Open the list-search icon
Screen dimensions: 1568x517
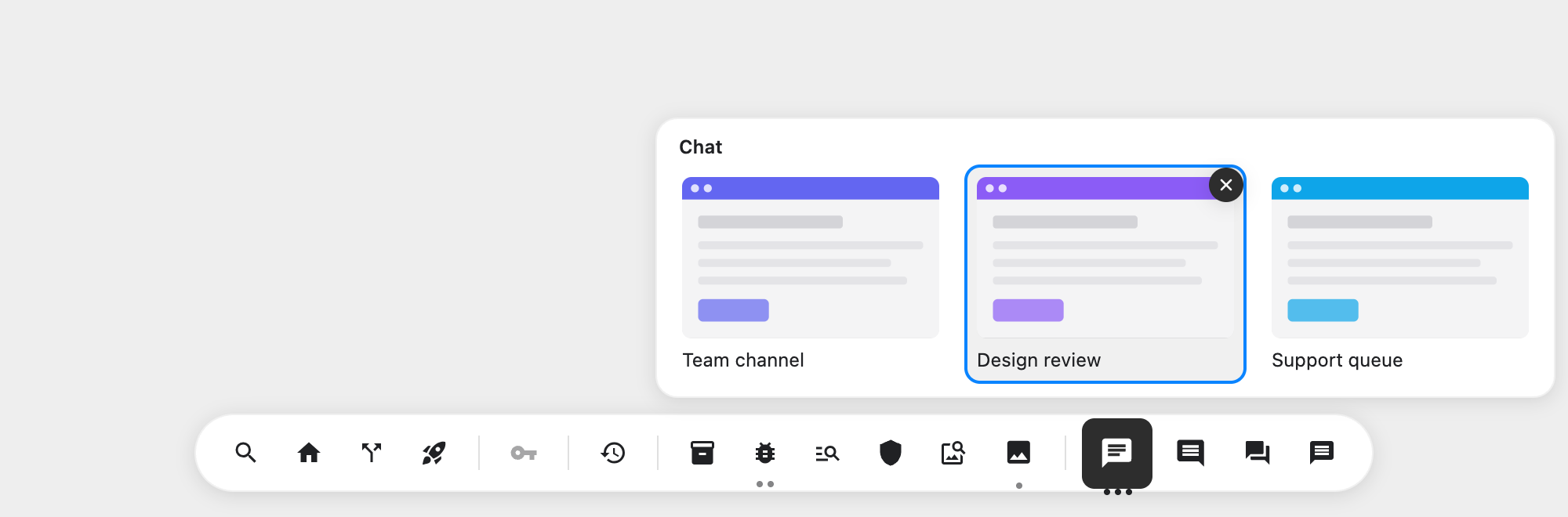[828, 453]
